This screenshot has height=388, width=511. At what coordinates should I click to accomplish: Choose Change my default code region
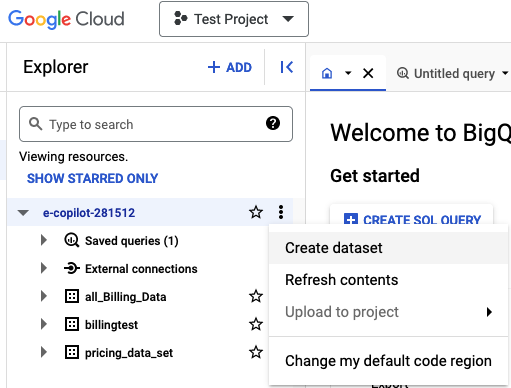388,361
